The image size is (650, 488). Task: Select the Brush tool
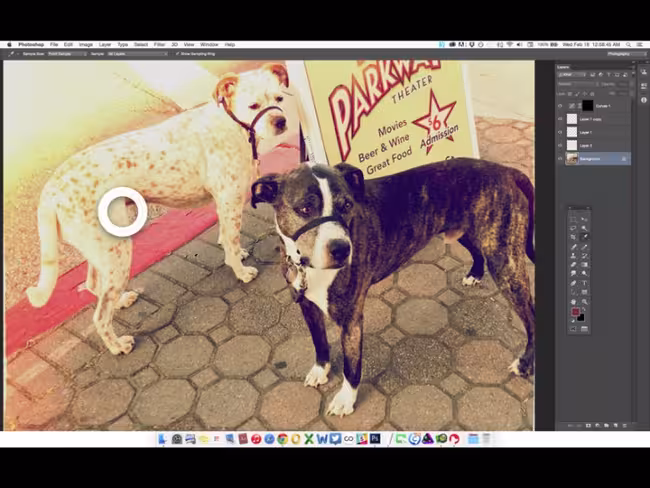(584, 248)
